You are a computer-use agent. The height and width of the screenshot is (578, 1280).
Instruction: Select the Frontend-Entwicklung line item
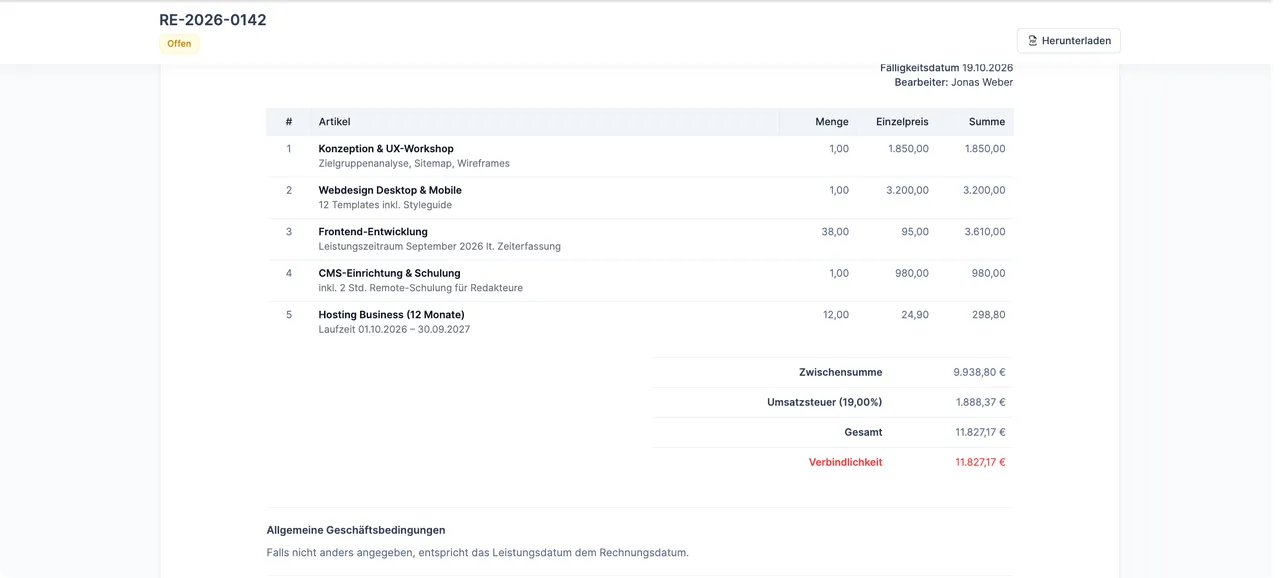point(373,232)
